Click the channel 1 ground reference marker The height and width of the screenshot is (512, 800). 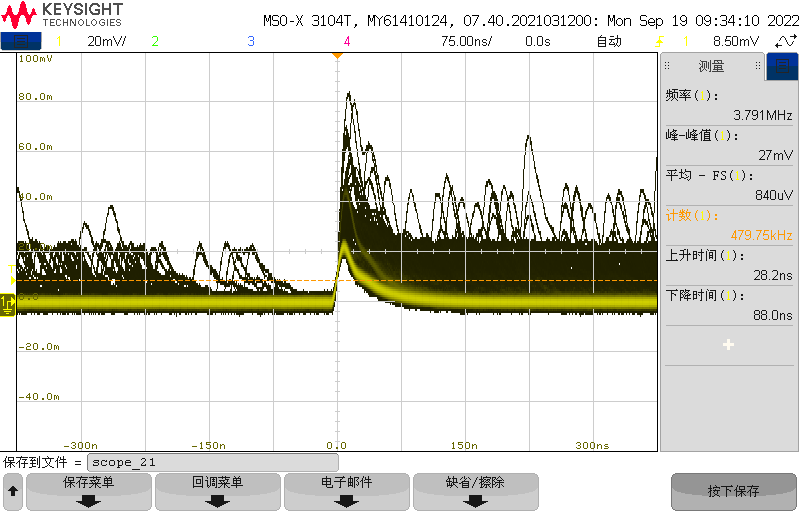pyautogui.click(x=8, y=308)
